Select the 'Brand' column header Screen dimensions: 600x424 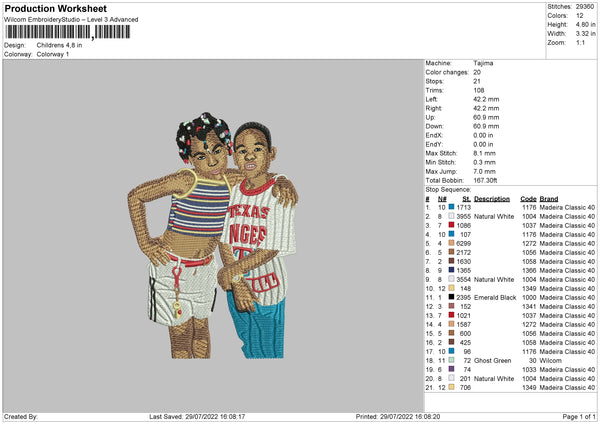[549, 199]
